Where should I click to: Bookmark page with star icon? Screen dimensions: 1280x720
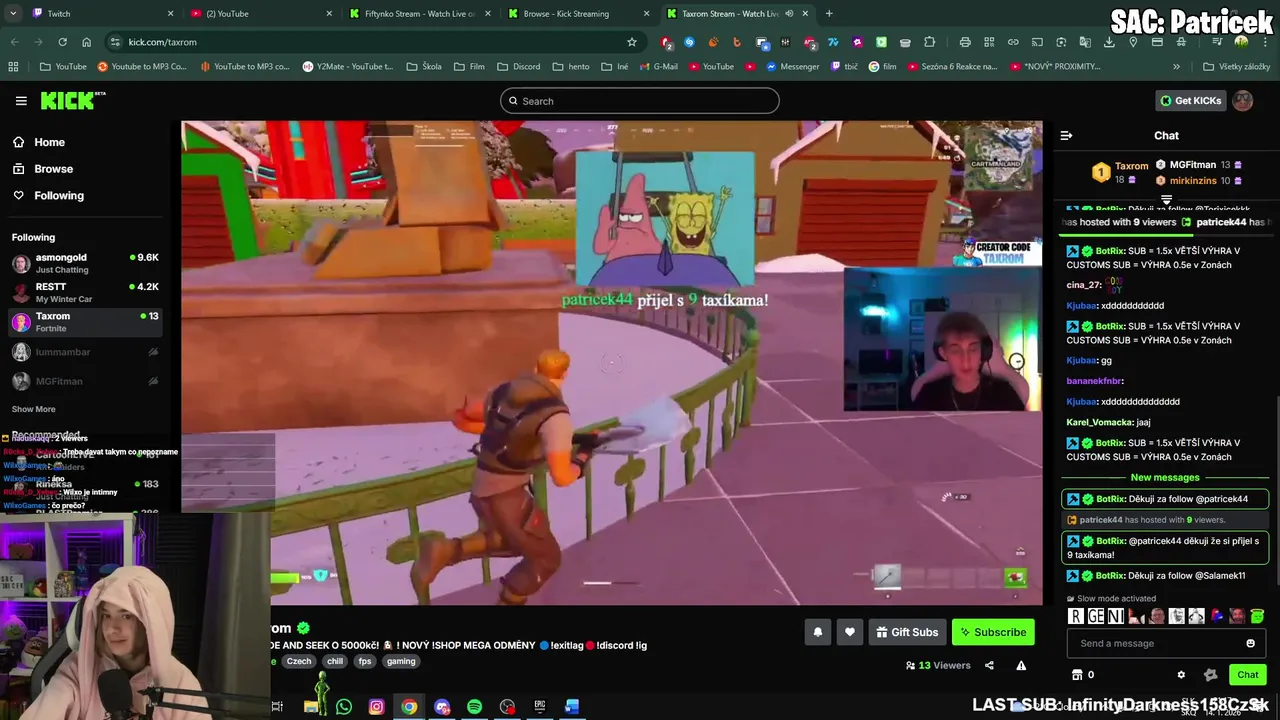[632, 42]
